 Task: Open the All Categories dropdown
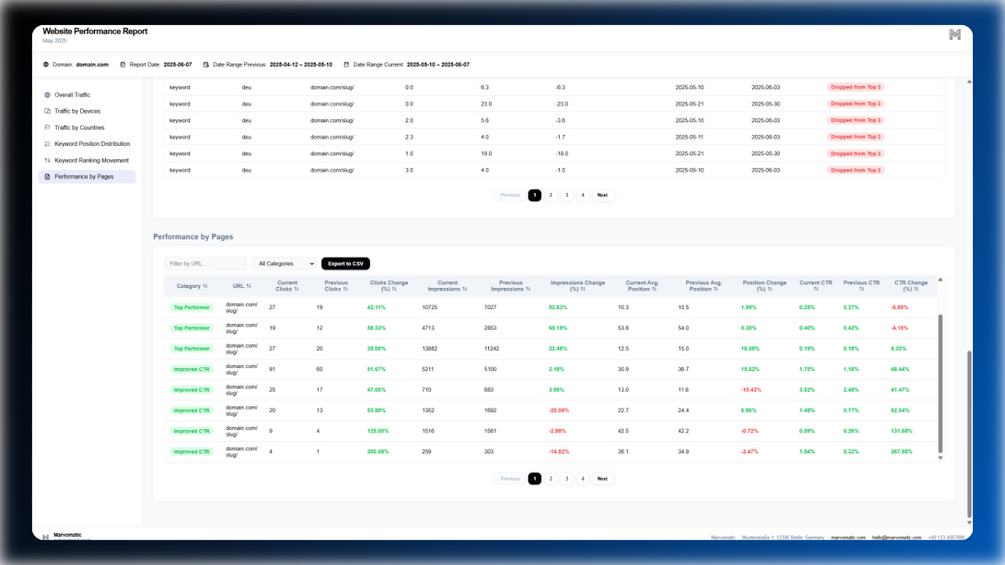click(x=285, y=264)
